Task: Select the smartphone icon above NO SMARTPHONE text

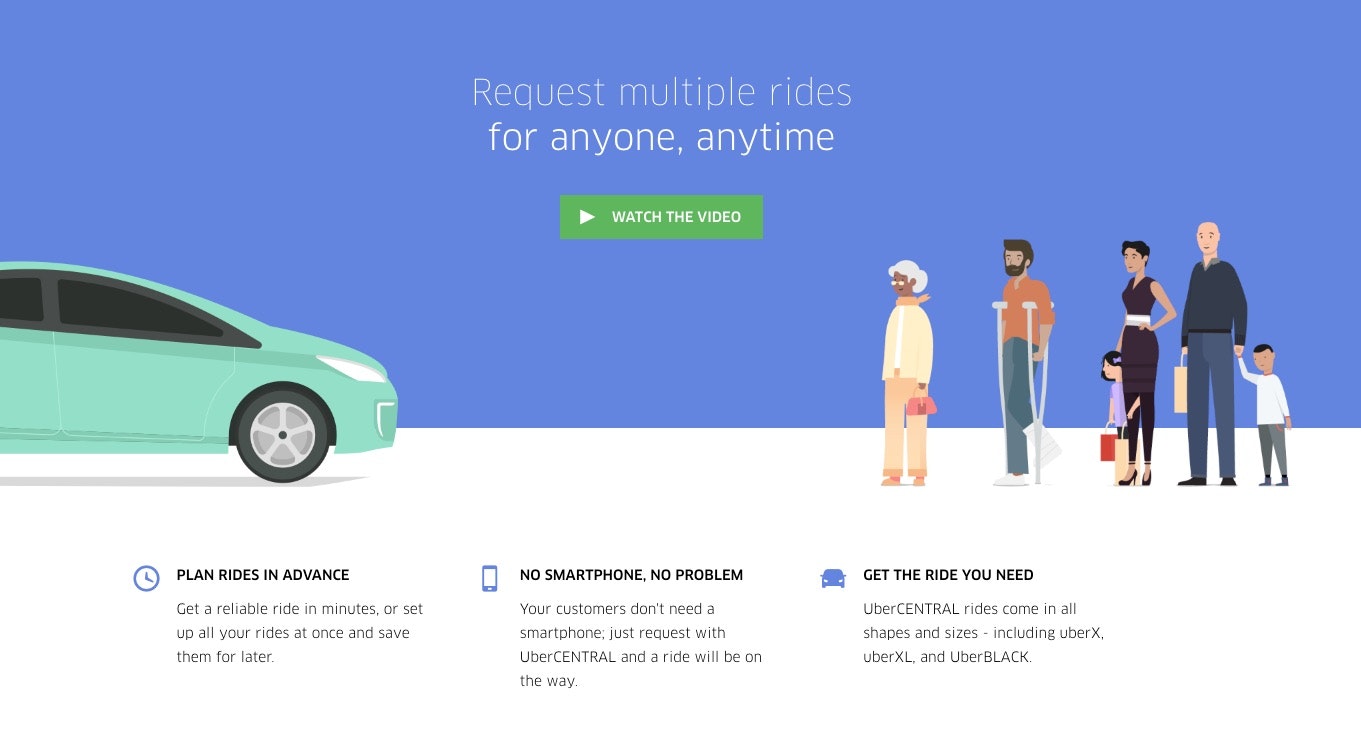Action: [x=490, y=577]
